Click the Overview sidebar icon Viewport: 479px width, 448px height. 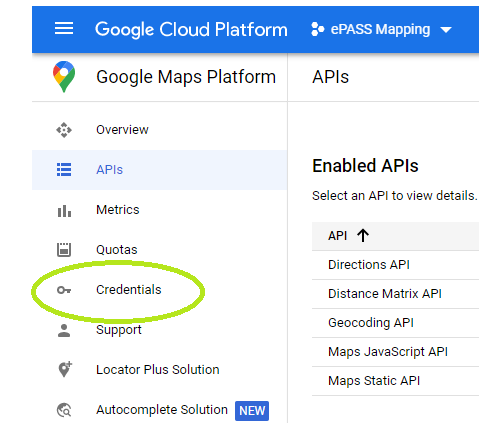[x=64, y=130]
